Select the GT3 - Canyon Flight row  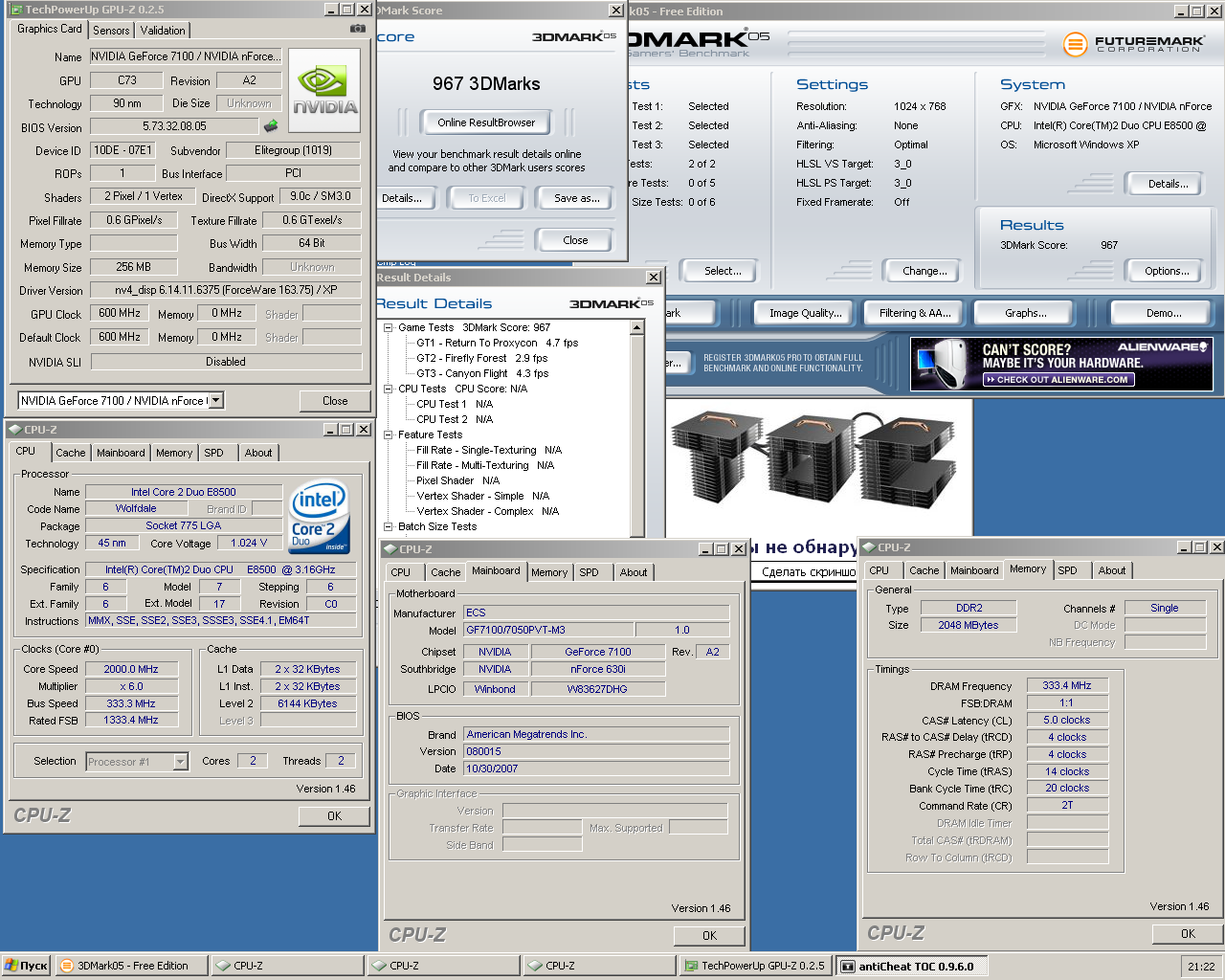(x=482, y=373)
